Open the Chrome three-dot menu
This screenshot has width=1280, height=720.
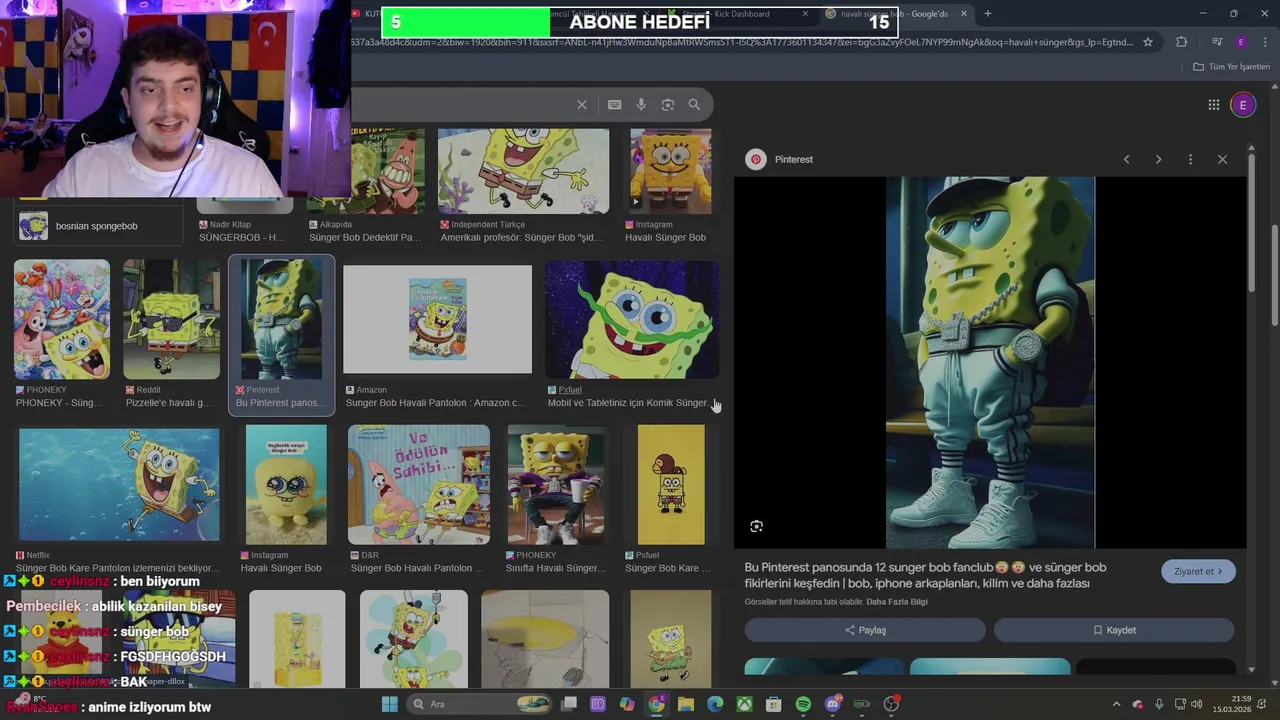pyautogui.click(x=1265, y=42)
